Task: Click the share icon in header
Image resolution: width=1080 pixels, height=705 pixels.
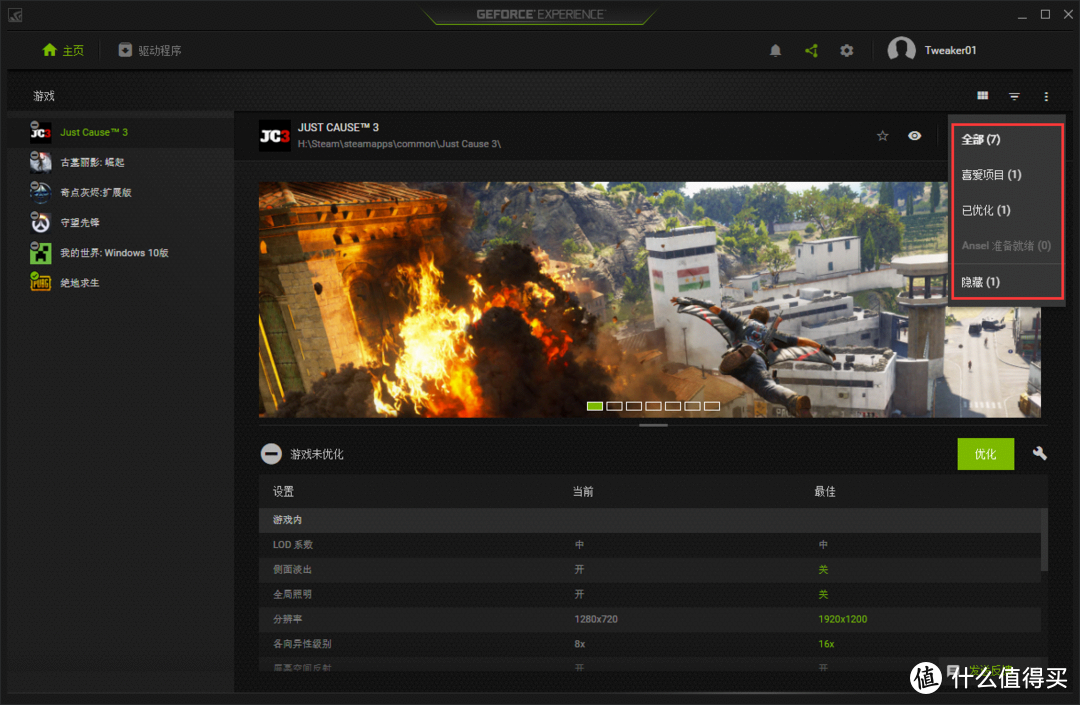Action: click(811, 50)
